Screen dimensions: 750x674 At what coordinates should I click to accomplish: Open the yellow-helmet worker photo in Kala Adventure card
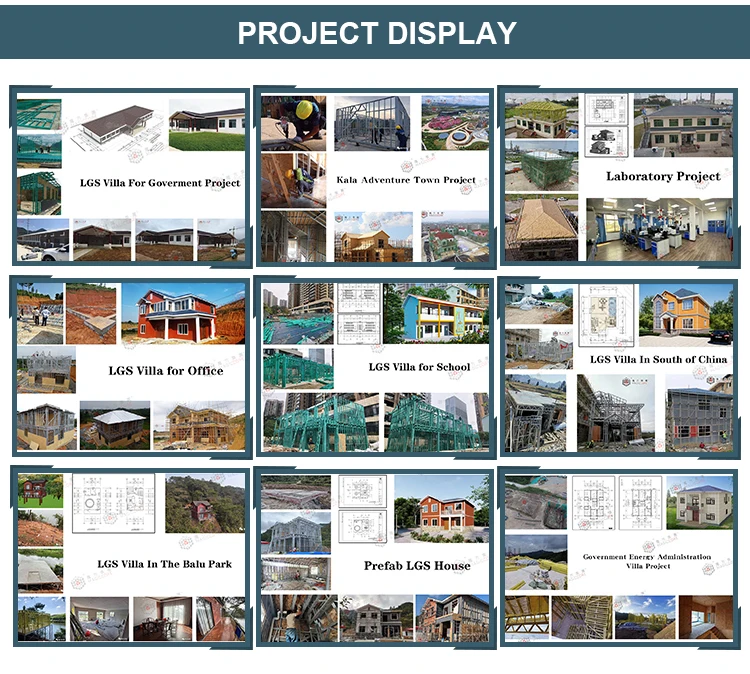pyautogui.click(x=294, y=123)
